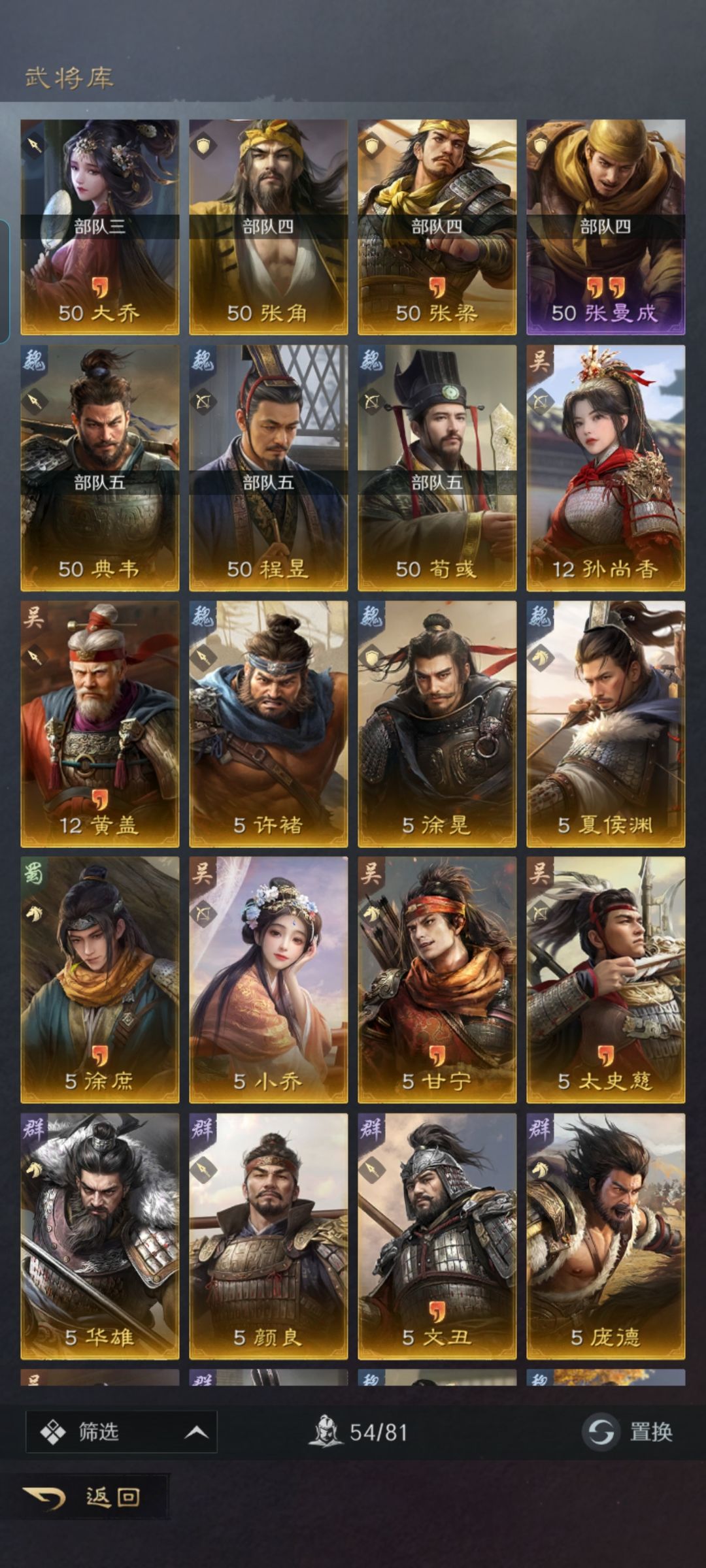Open the 大乔 general card
Viewport: 706px width, 1568px height.
[x=99, y=227]
